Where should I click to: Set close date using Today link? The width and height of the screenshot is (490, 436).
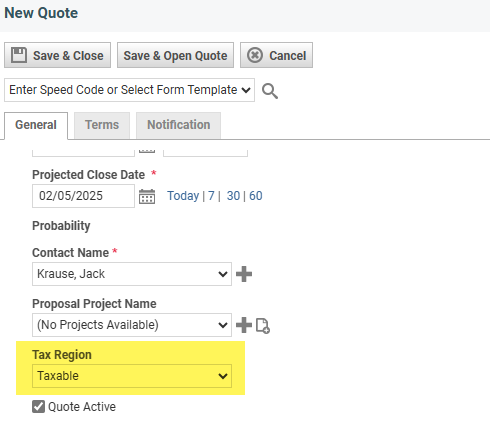(x=183, y=196)
